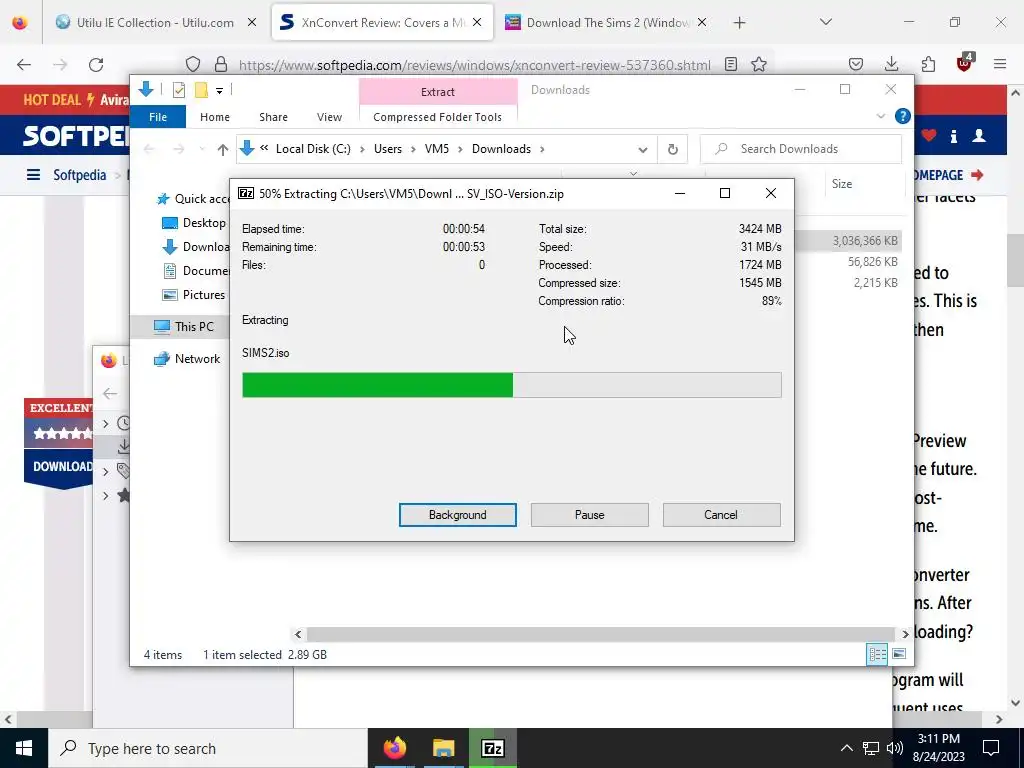Select Local Disk (C:) in breadcrumb
1024x768 pixels.
tap(313, 149)
